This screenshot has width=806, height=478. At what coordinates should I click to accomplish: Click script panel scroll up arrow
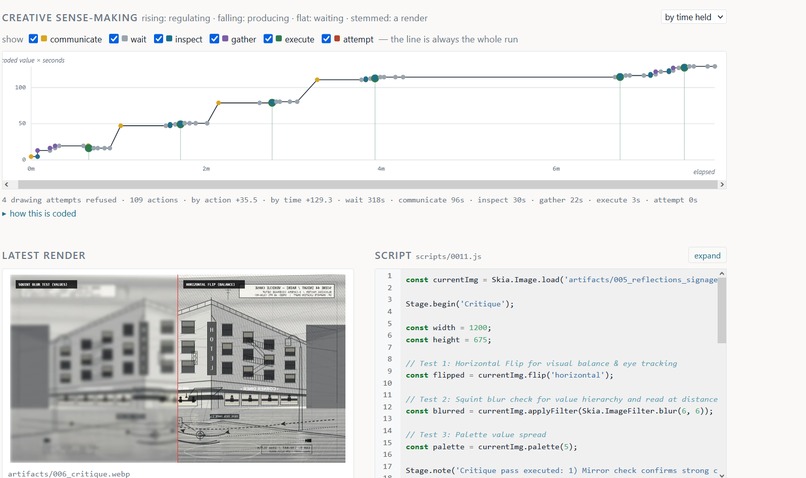tap(722, 274)
